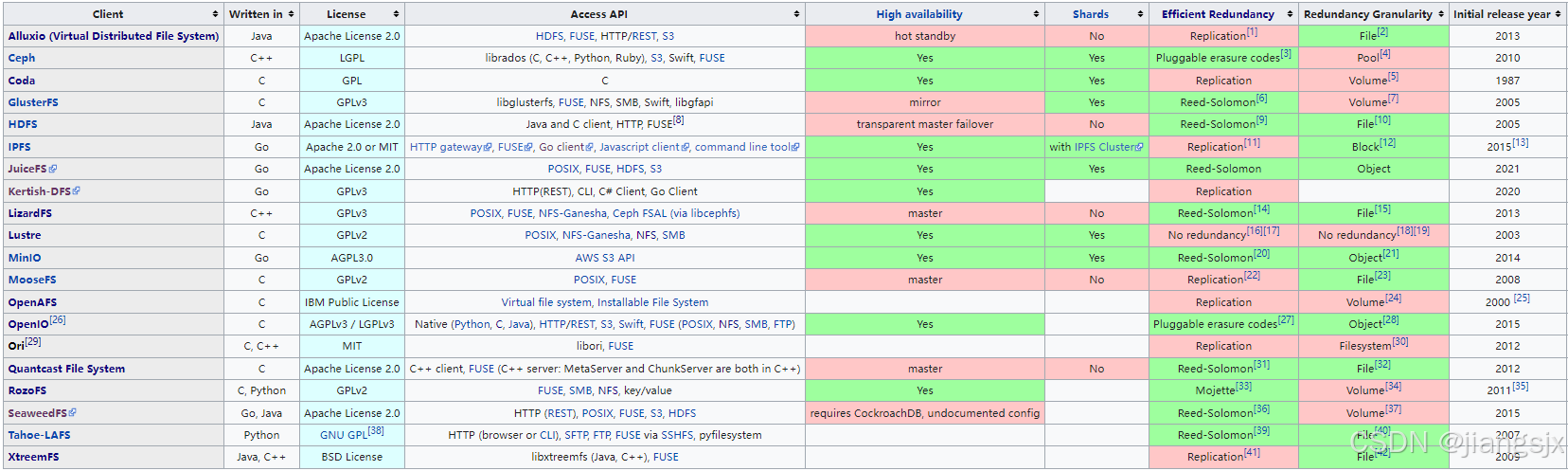This screenshot has height=471, width=1568.
Task: Click external link icon after IPFS Cluster
Action: (x=1140, y=147)
